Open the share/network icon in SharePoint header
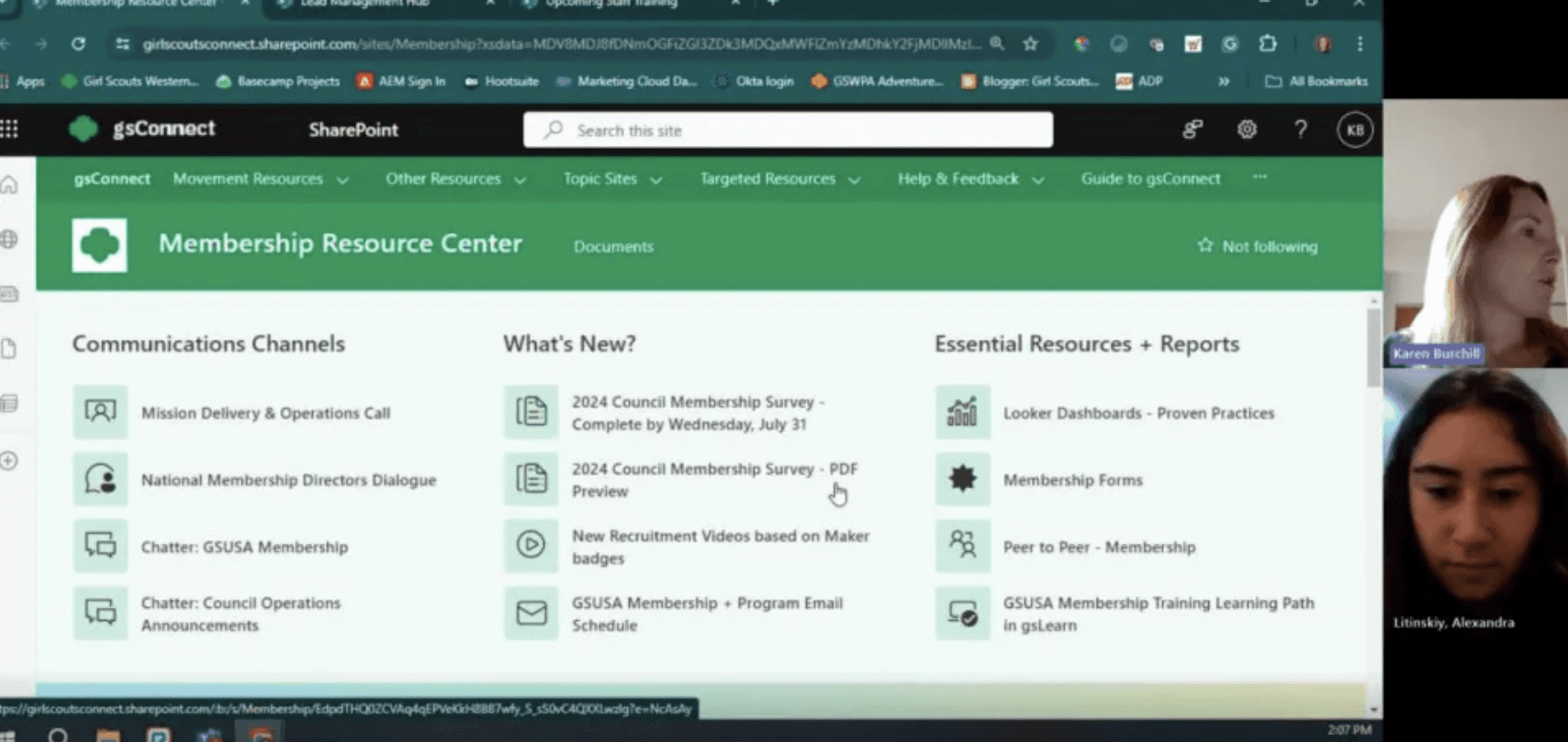This screenshot has width=1568, height=742. tap(1193, 129)
